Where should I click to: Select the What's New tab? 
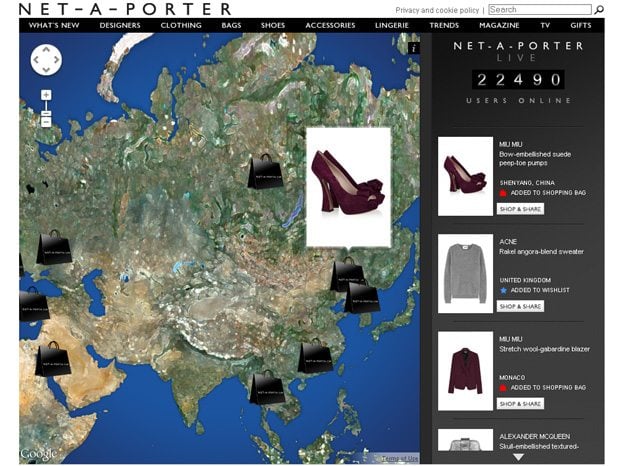pos(55,25)
